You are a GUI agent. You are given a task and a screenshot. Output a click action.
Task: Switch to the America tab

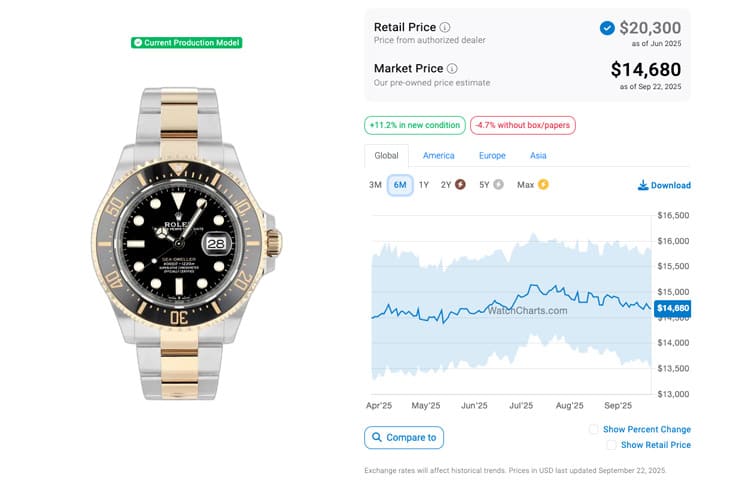[438, 156]
